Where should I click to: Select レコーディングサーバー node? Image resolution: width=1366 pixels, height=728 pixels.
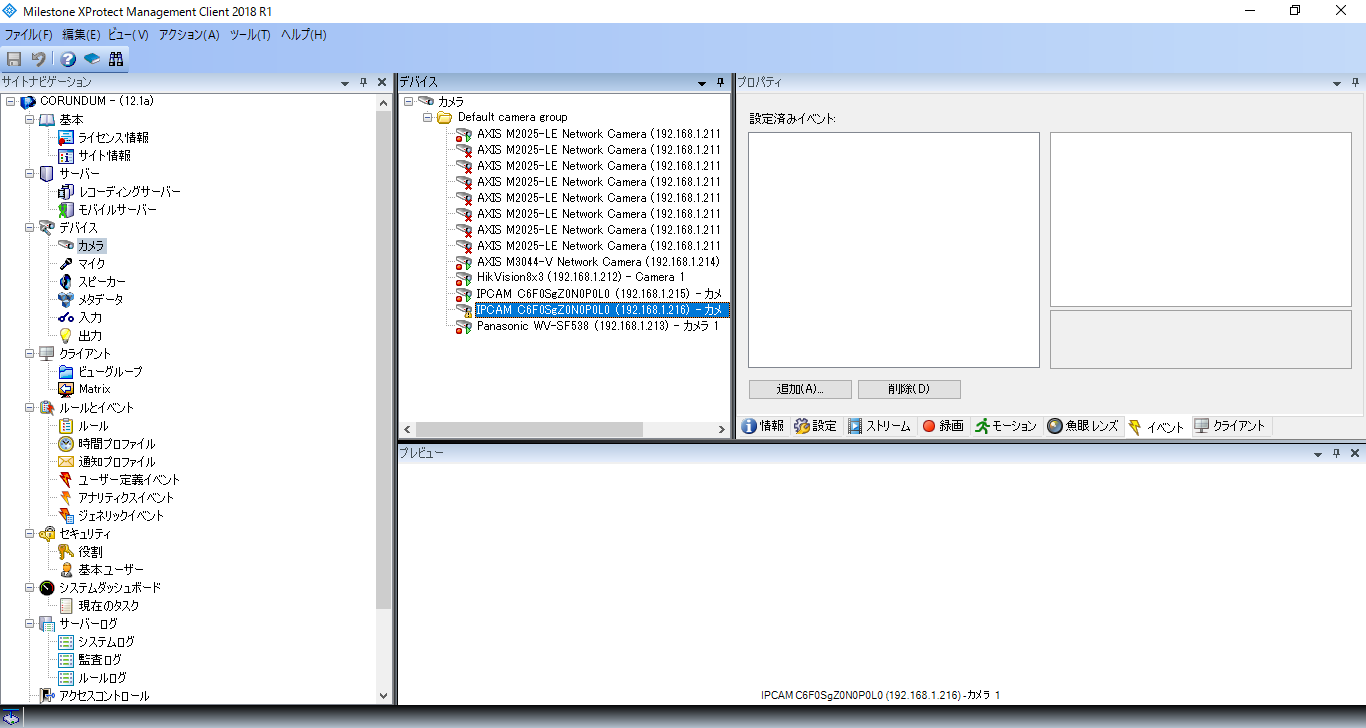point(129,192)
